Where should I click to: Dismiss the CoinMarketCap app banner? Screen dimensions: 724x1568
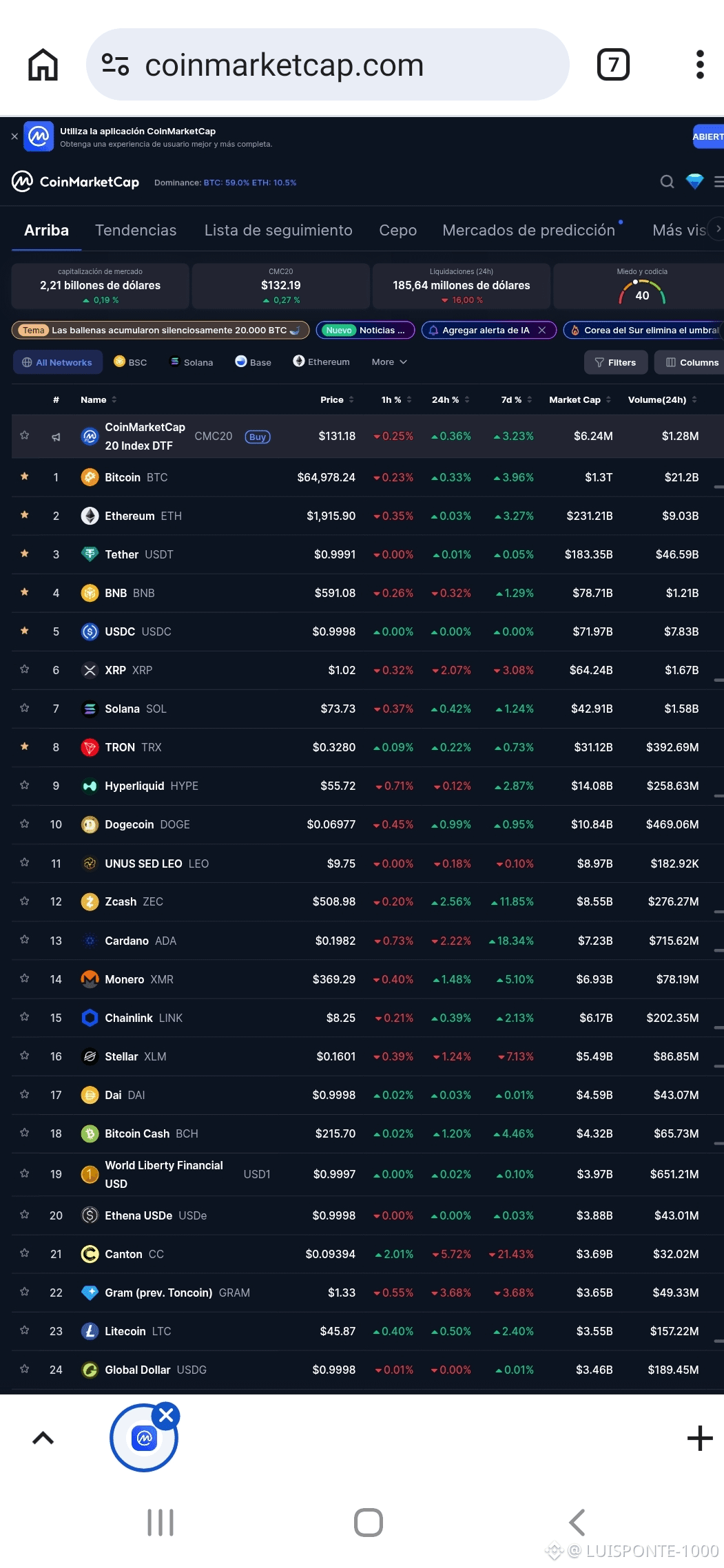(x=14, y=136)
